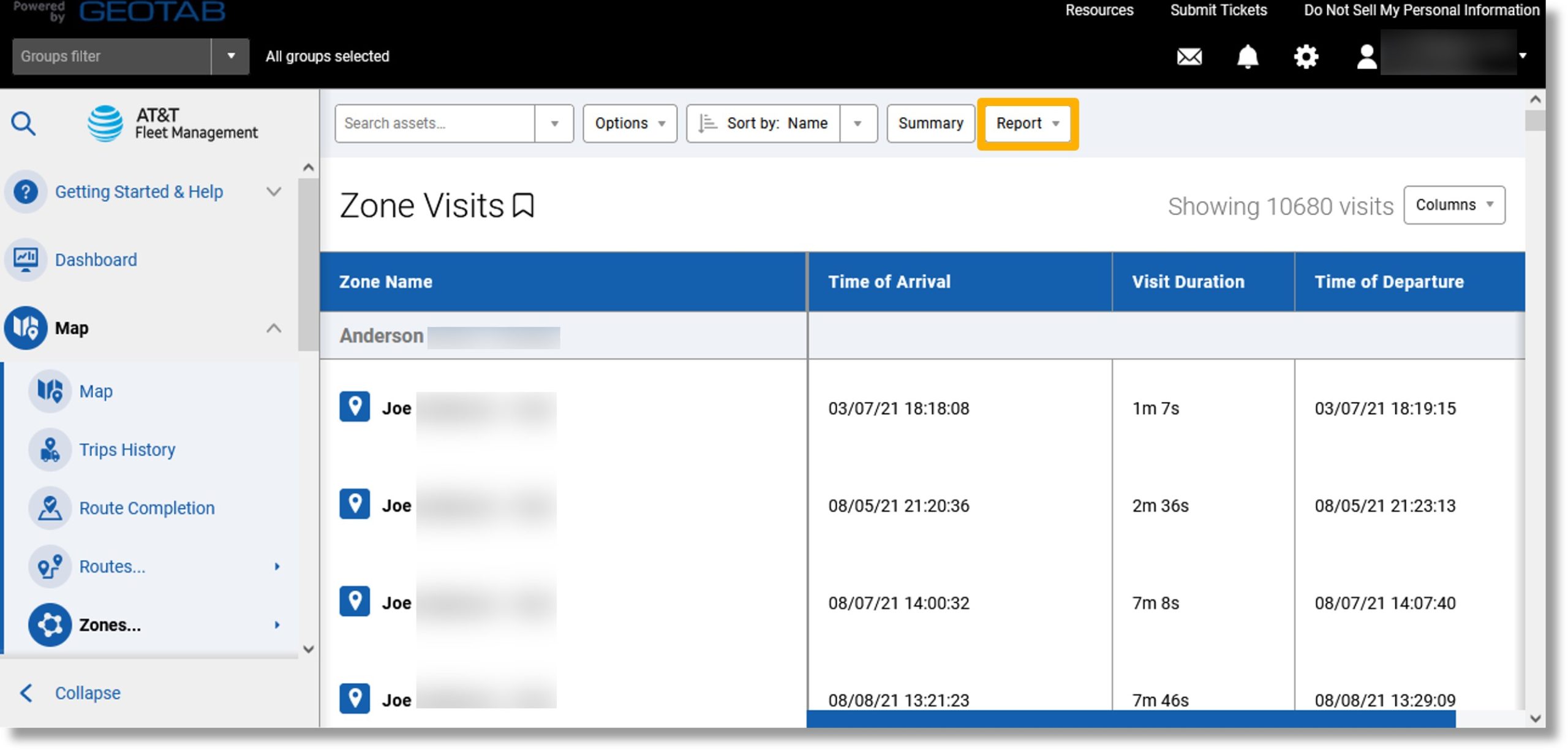This screenshot has height=750, width=1568.
Task: Expand Getting Started & Help section
Action: click(274, 192)
